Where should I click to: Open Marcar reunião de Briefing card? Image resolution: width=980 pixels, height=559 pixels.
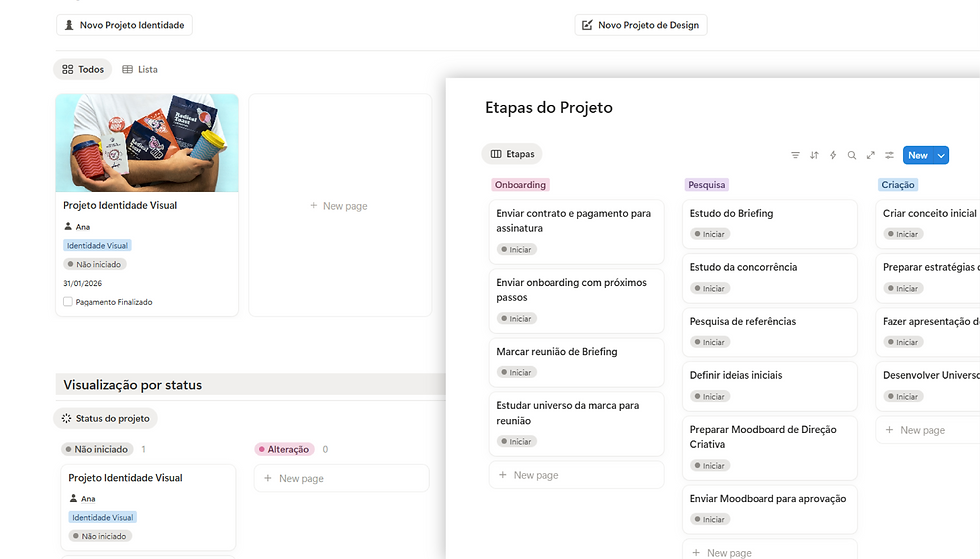point(576,362)
